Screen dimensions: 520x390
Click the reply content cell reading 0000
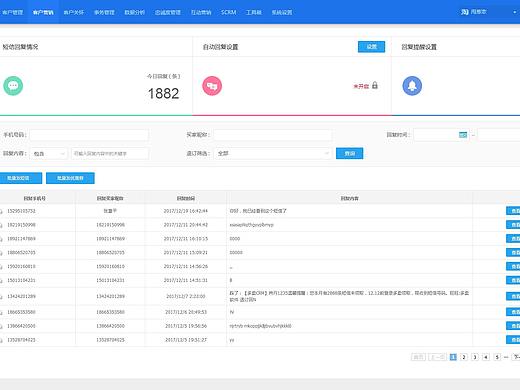click(x=235, y=239)
